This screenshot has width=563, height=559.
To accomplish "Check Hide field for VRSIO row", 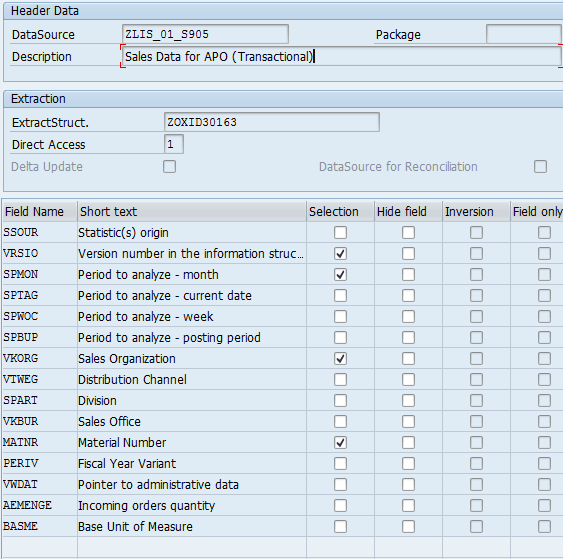I will [x=409, y=253].
